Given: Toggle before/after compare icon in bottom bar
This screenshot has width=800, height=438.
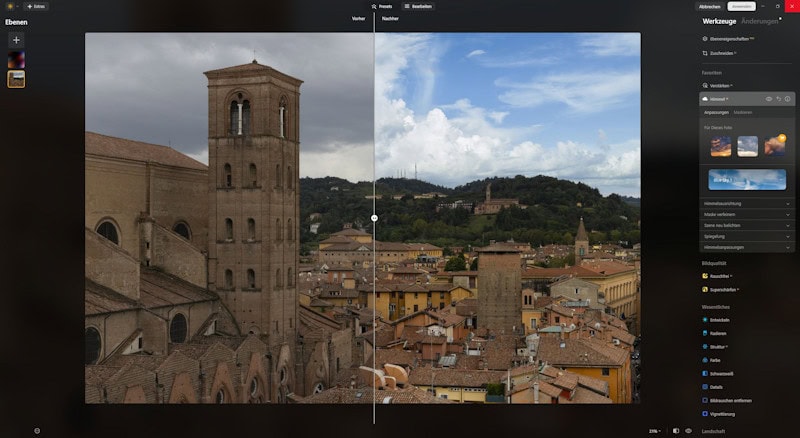Looking at the screenshot, I should point(676,431).
